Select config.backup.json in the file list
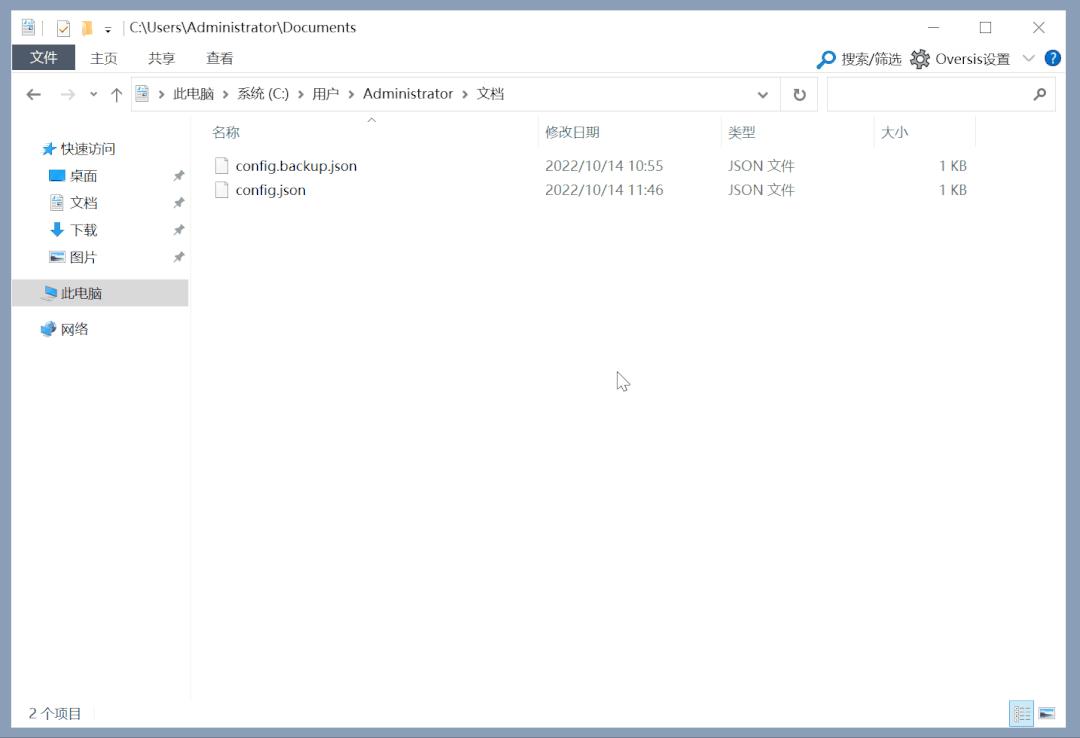This screenshot has height=738, width=1080. [x=295, y=165]
